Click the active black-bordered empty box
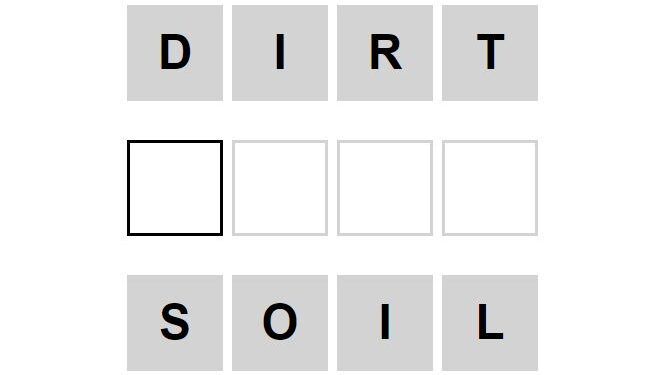 coord(175,188)
